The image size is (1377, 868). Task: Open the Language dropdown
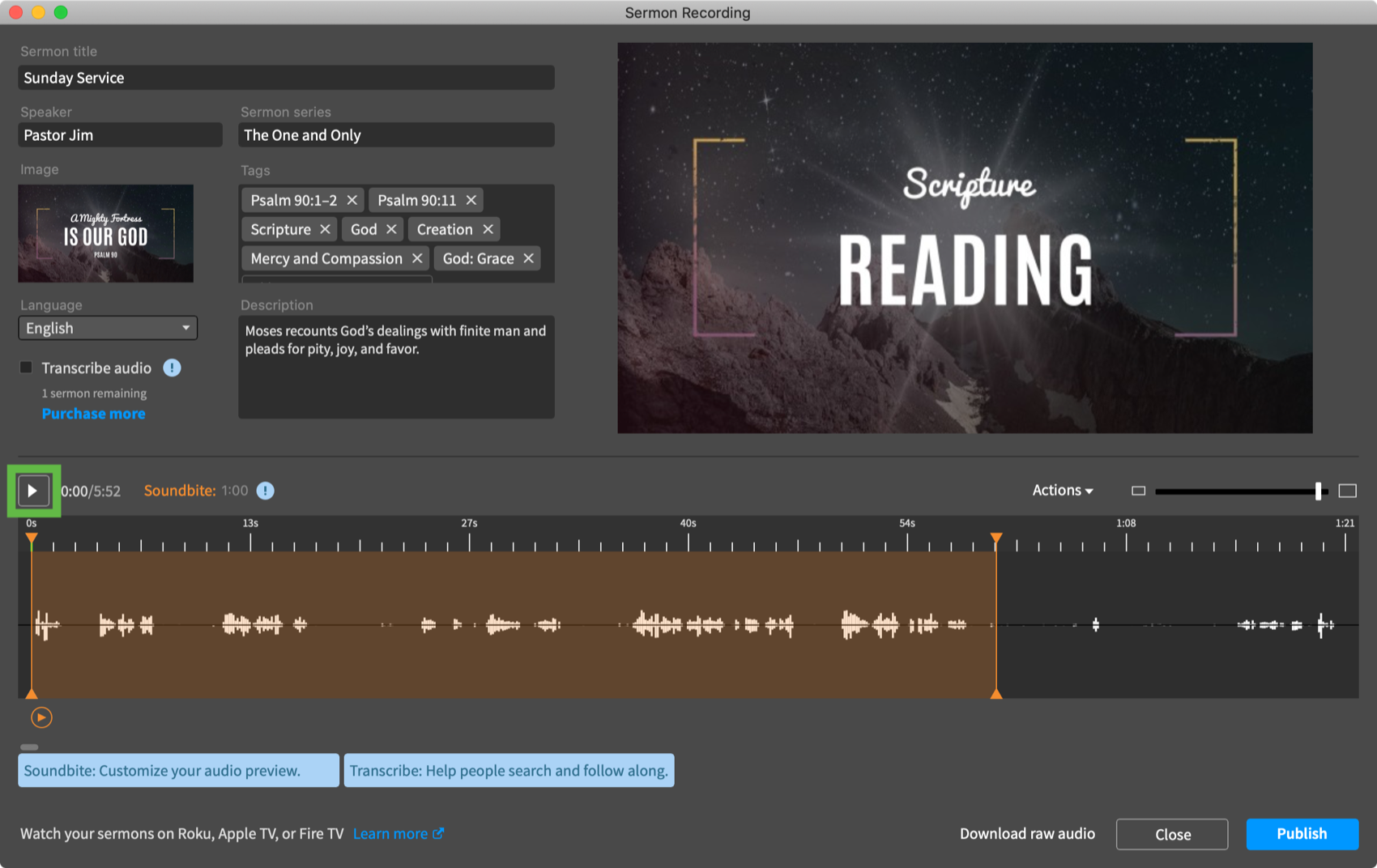108,328
